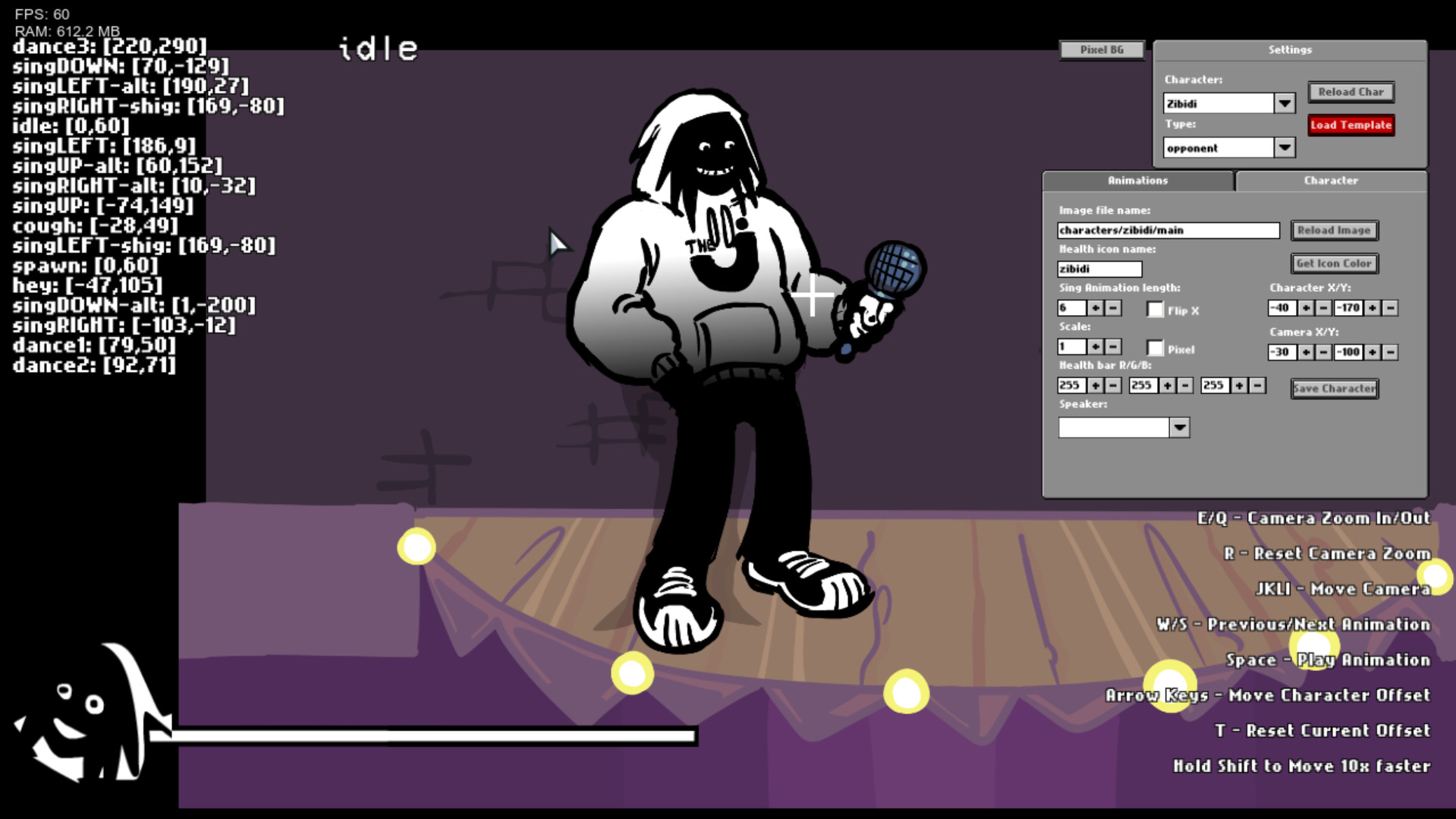
Task: Click the 'singRIGHT-alt: [10,-32]' offset entry
Action: pyautogui.click(x=134, y=185)
